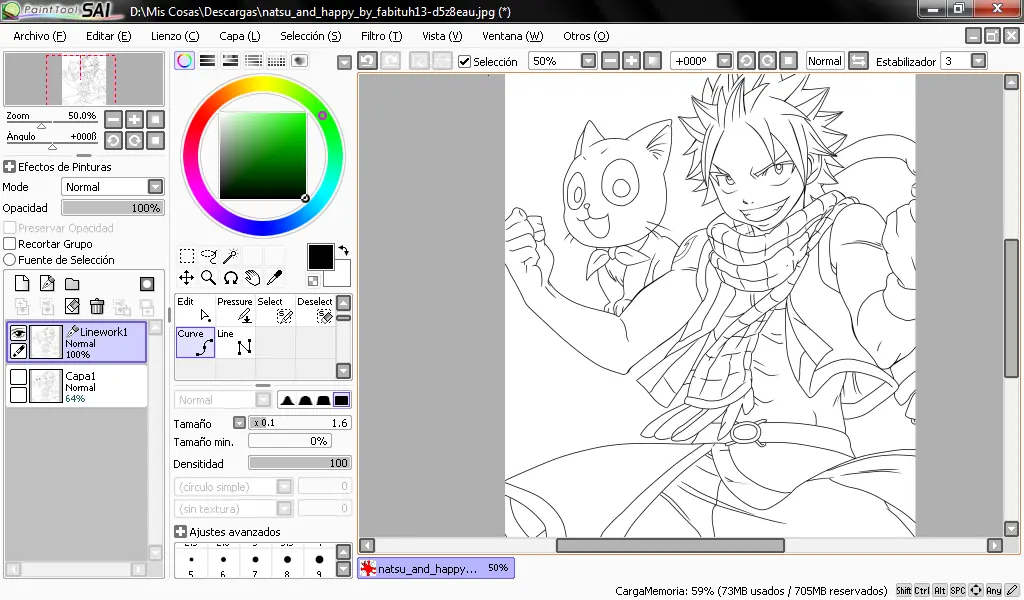Toggle the scratchpad panel

tap(299, 61)
